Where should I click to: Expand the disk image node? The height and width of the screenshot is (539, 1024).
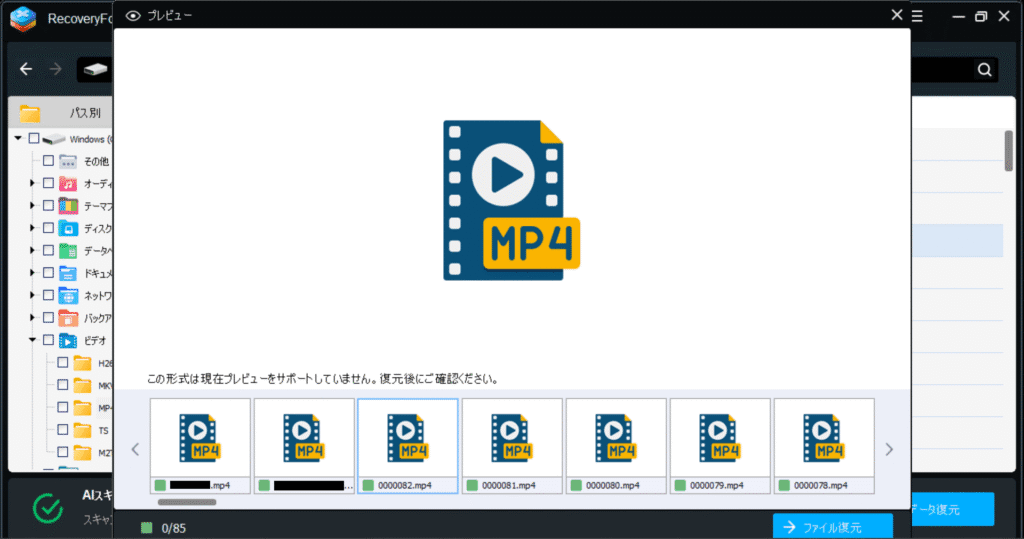coord(32,228)
